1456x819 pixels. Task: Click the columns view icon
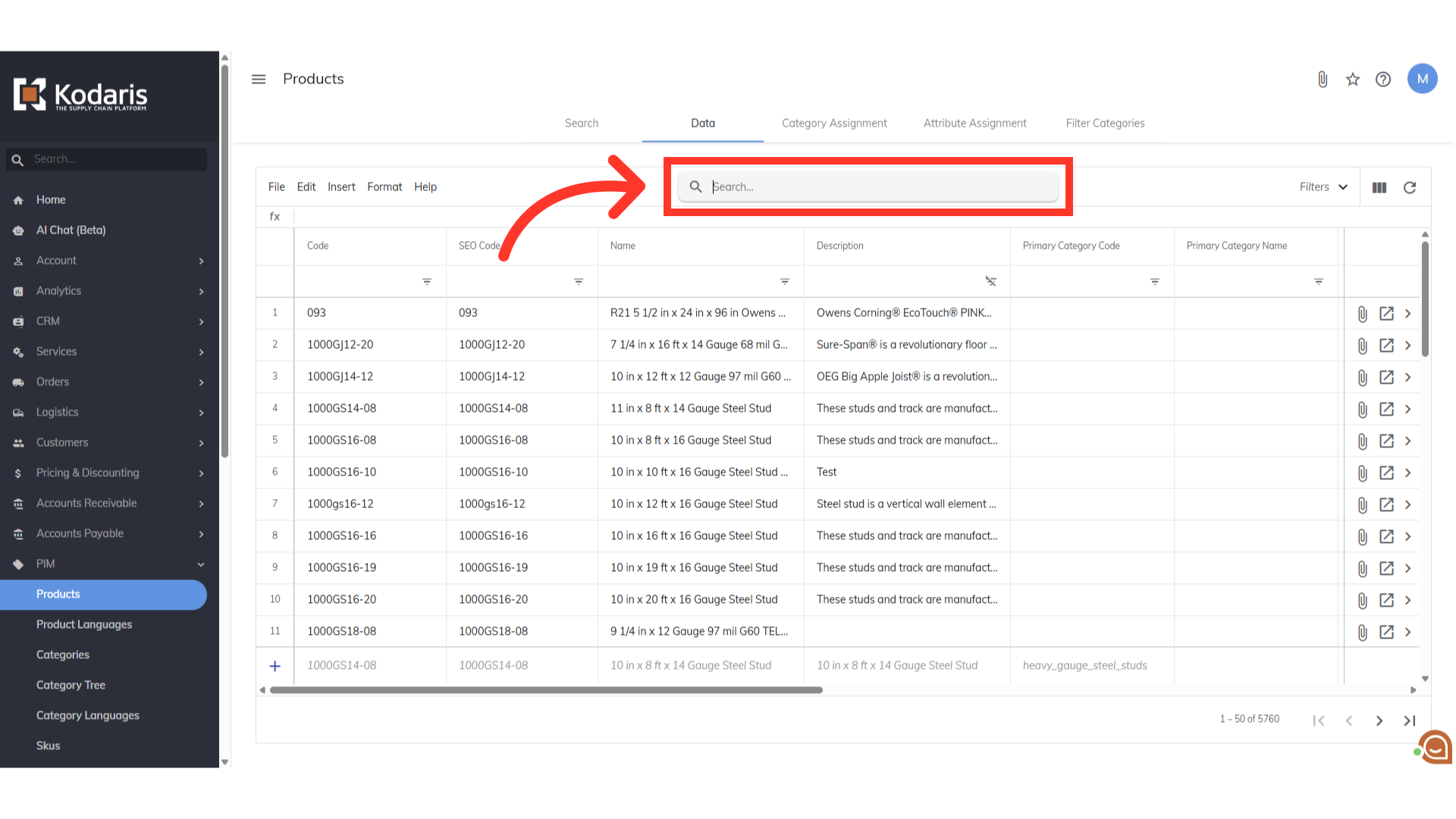click(x=1379, y=187)
